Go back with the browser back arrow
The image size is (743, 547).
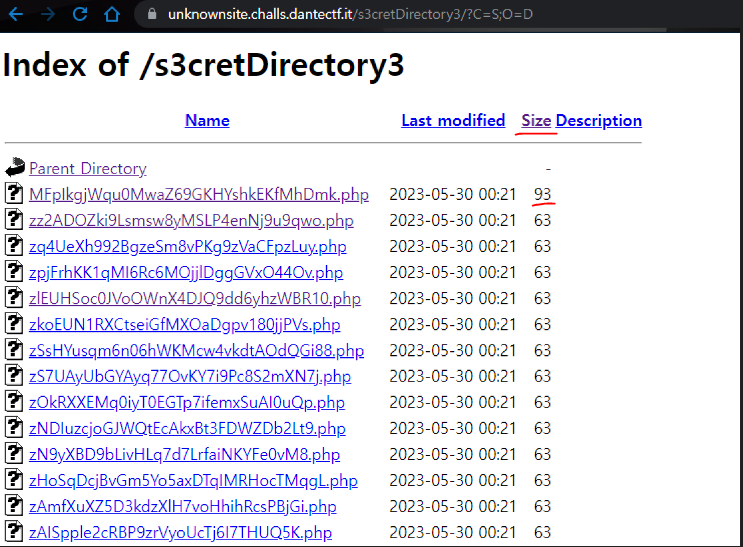(x=16, y=14)
